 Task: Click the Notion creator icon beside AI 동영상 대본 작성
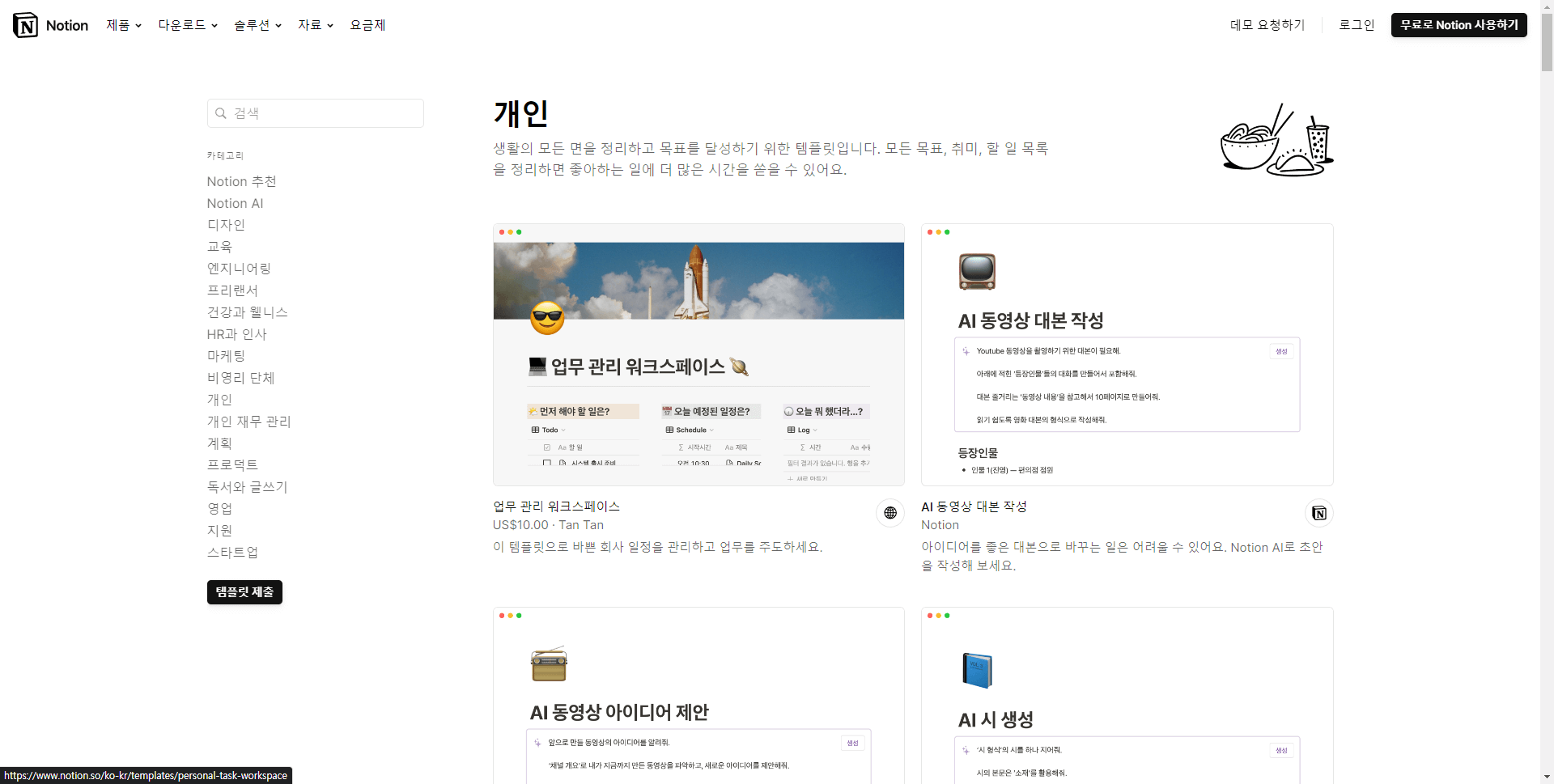pyautogui.click(x=1318, y=513)
